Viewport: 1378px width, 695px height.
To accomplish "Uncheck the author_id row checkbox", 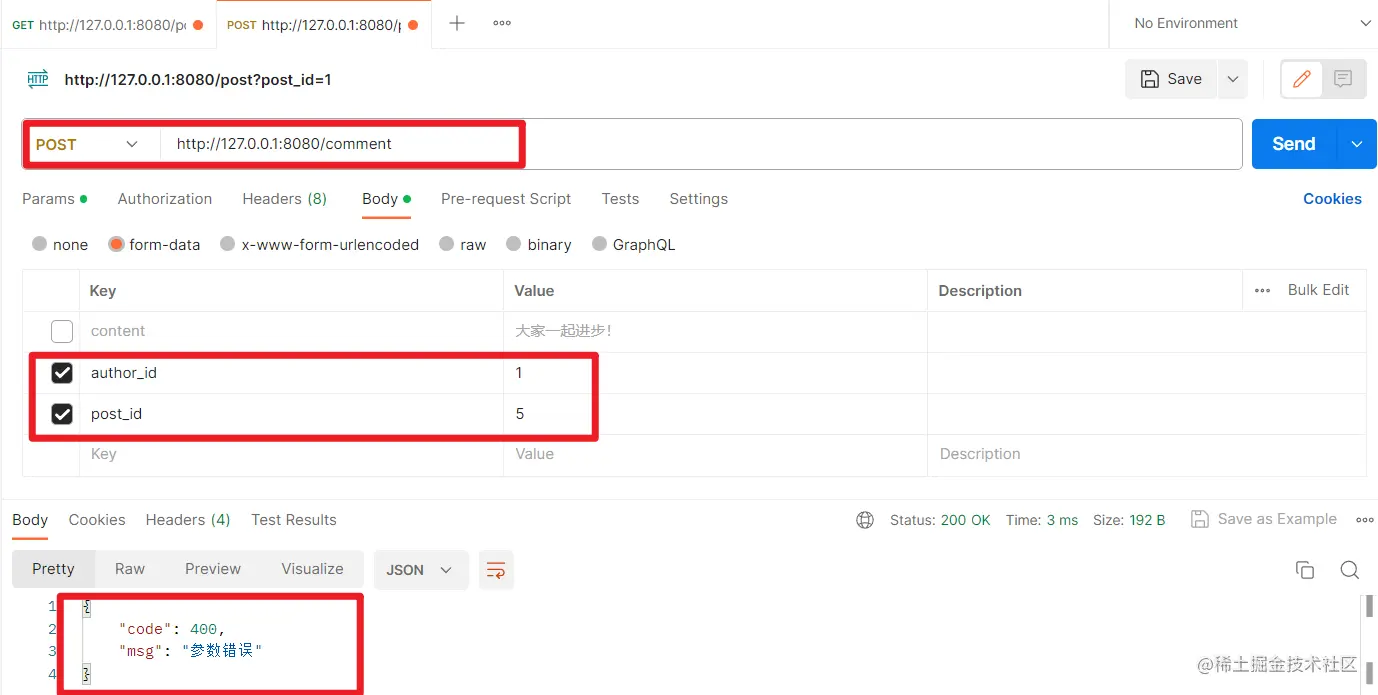I will coord(62,373).
